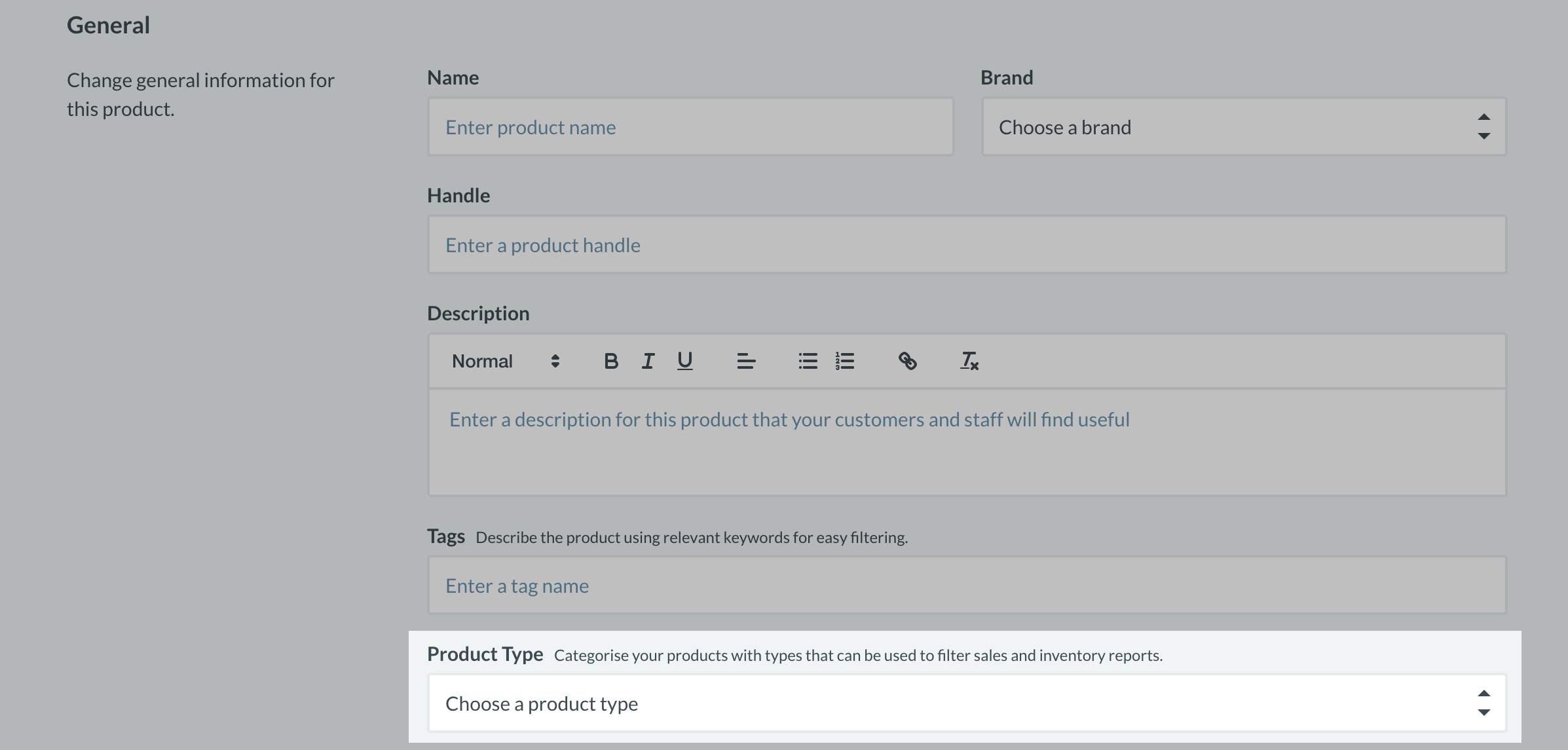The image size is (1568, 750).
Task: Click the Brand label
Action: pos(1007,78)
